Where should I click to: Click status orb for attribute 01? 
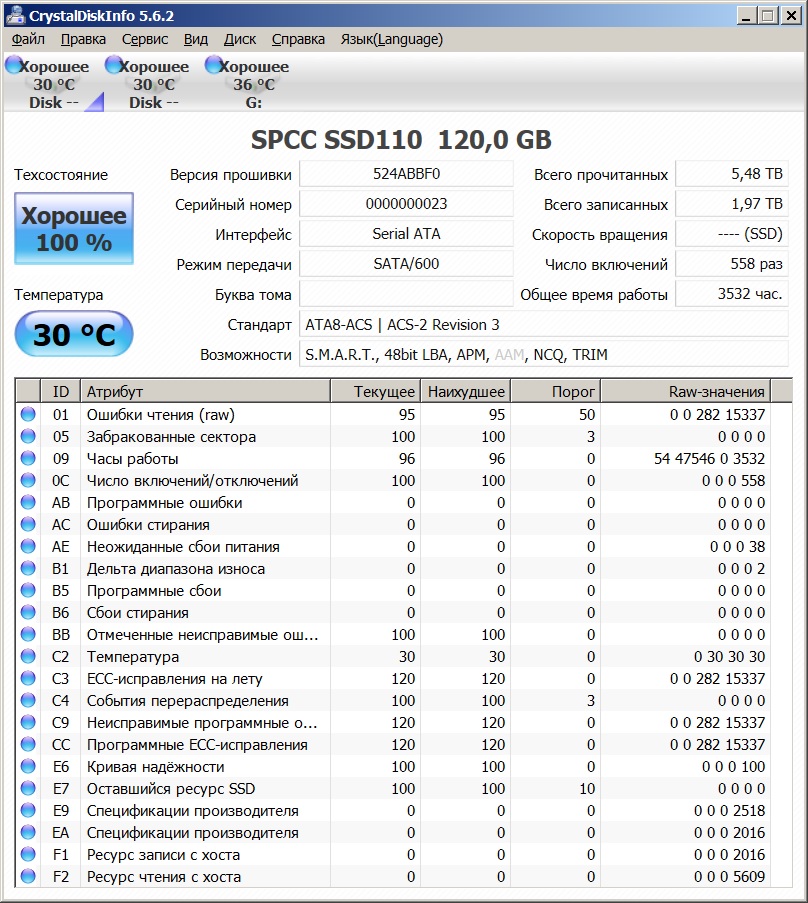point(28,414)
